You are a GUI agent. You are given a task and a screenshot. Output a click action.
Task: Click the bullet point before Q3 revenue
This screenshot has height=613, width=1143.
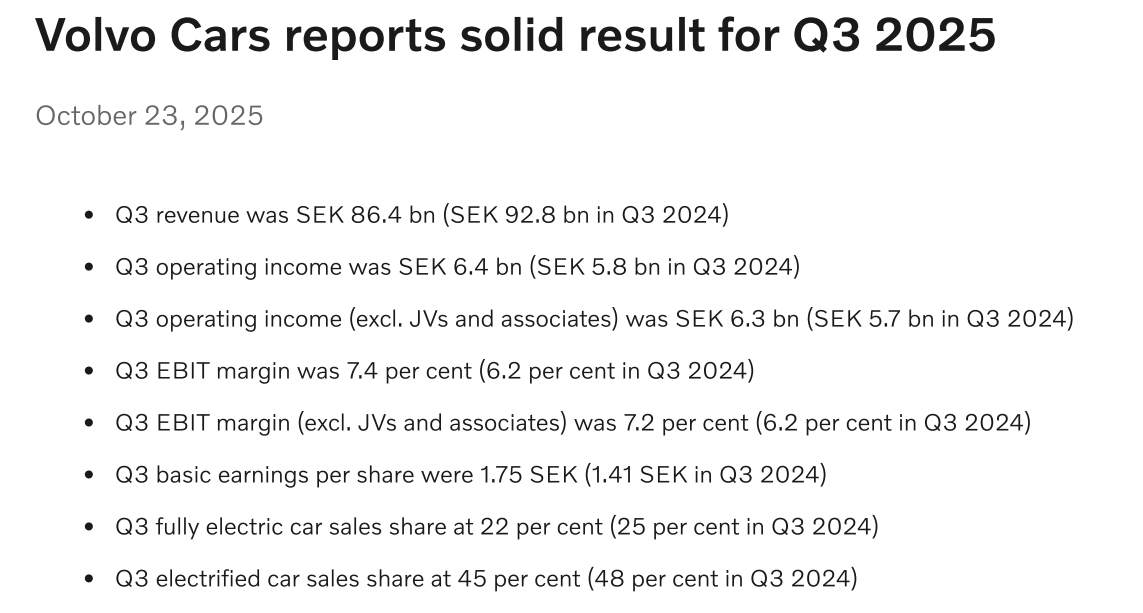point(90,216)
